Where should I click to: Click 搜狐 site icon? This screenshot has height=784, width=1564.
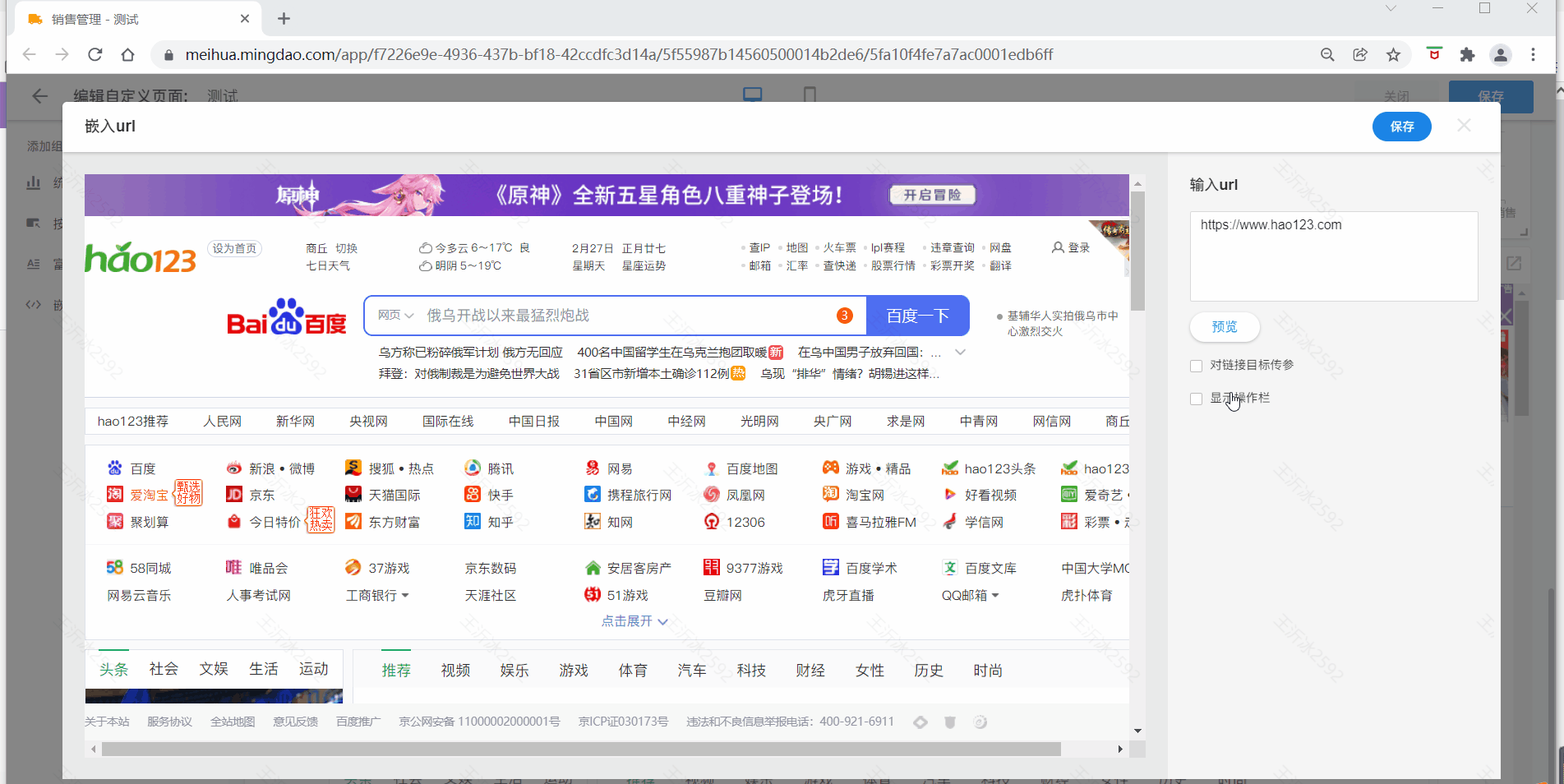[353, 468]
